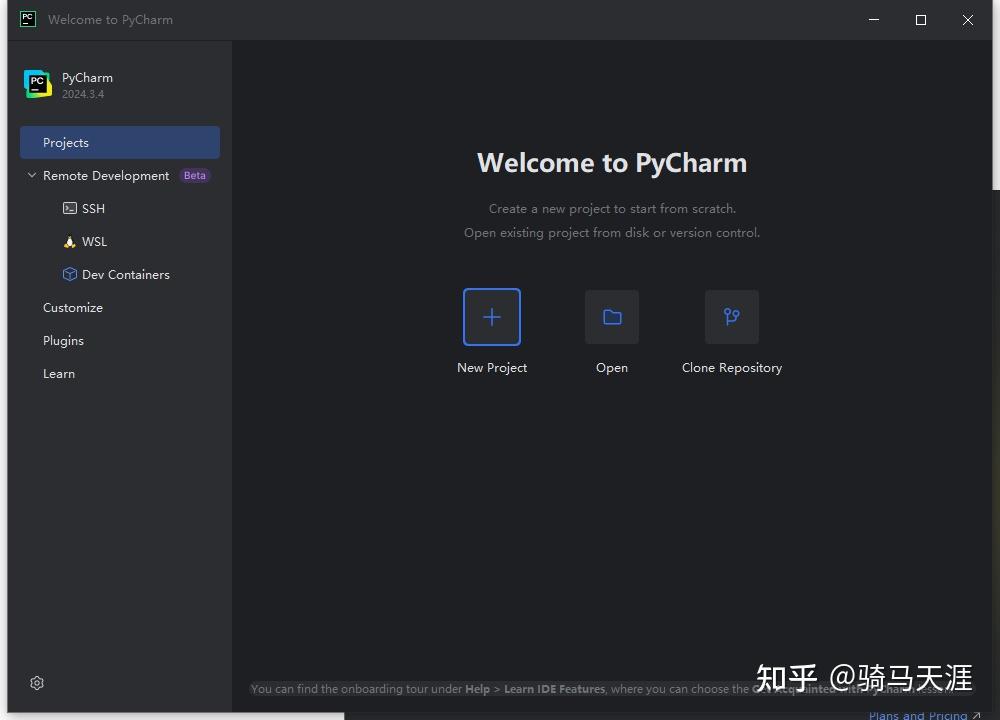Click the PyCharm icon in the title bar

tap(27, 19)
